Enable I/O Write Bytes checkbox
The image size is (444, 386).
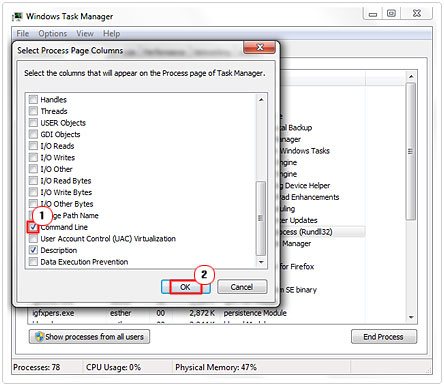coord(33,192)
